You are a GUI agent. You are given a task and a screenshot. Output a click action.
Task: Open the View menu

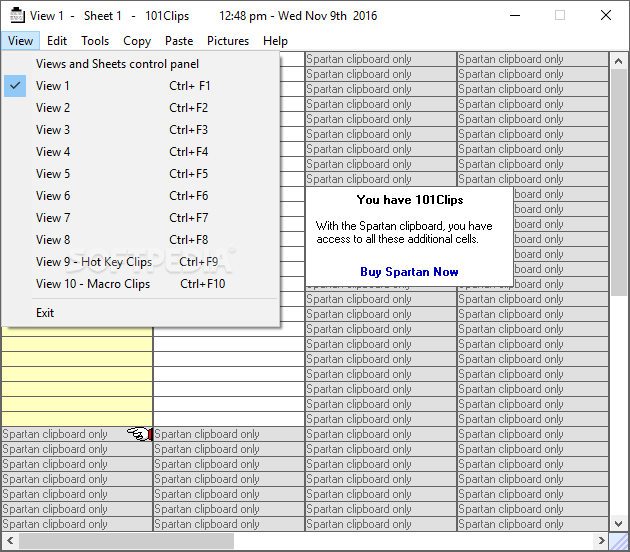coord(20,41)
